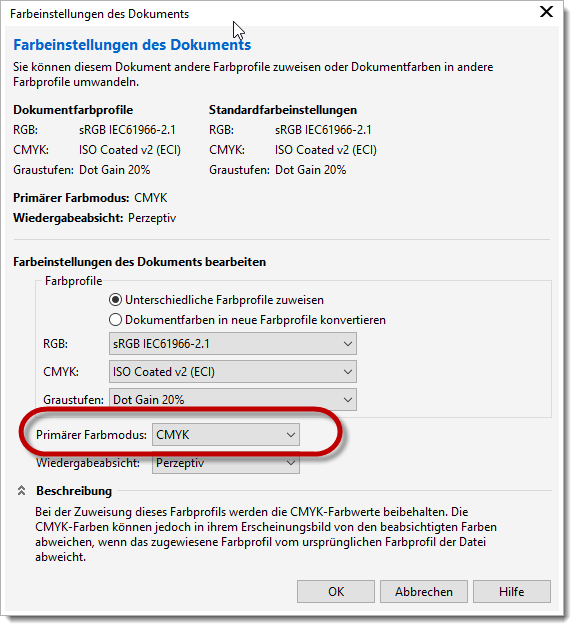576x628 pixels.
Task: Click the Beschreibung section heading
Action: [x=74, y=491]
